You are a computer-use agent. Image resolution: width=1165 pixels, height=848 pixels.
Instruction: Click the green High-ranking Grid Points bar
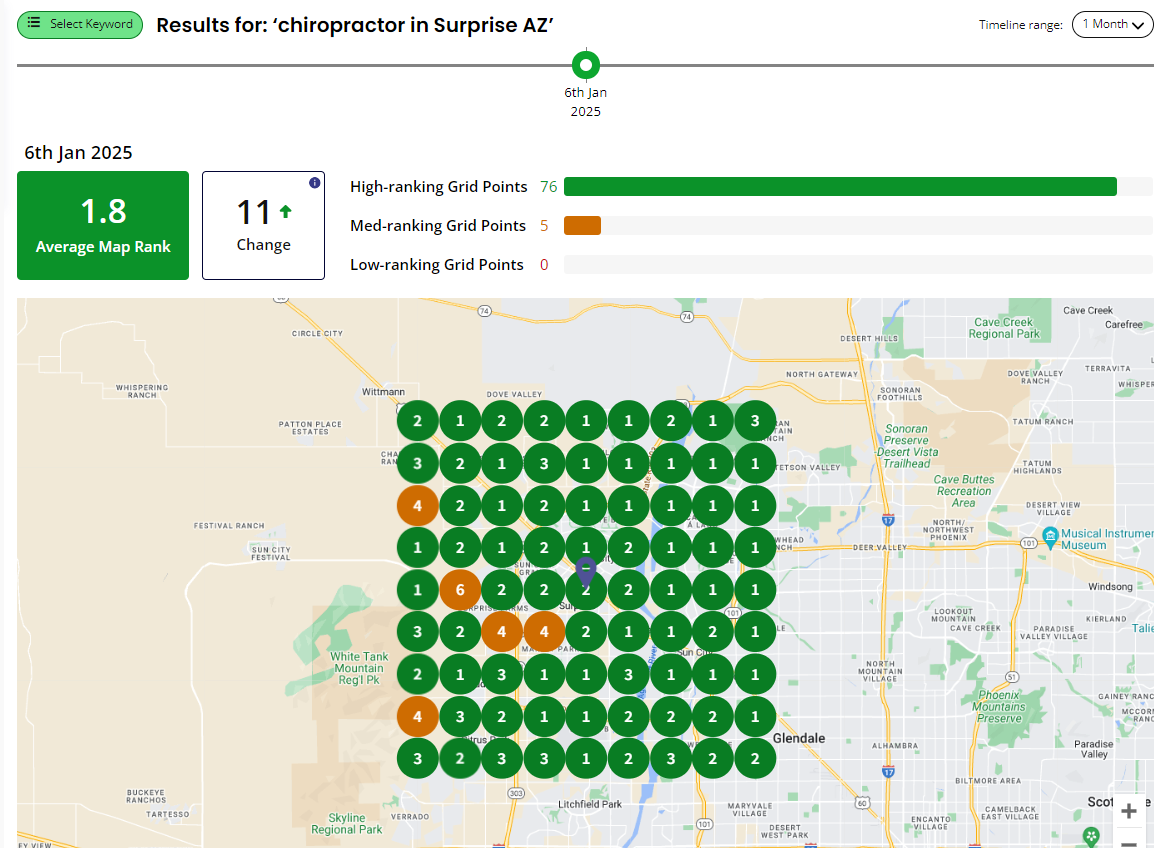(x=840, y=187)
